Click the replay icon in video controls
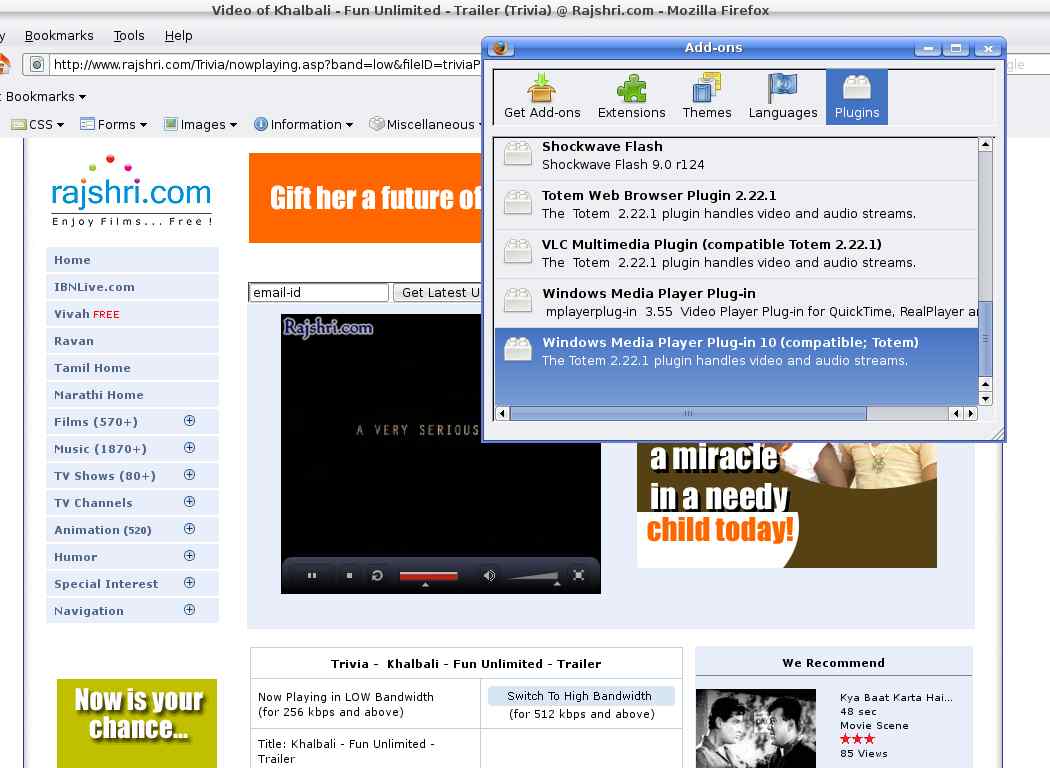Image resolution: width=1050 pixels, height=768 pixels. click(x=377, y=575)
